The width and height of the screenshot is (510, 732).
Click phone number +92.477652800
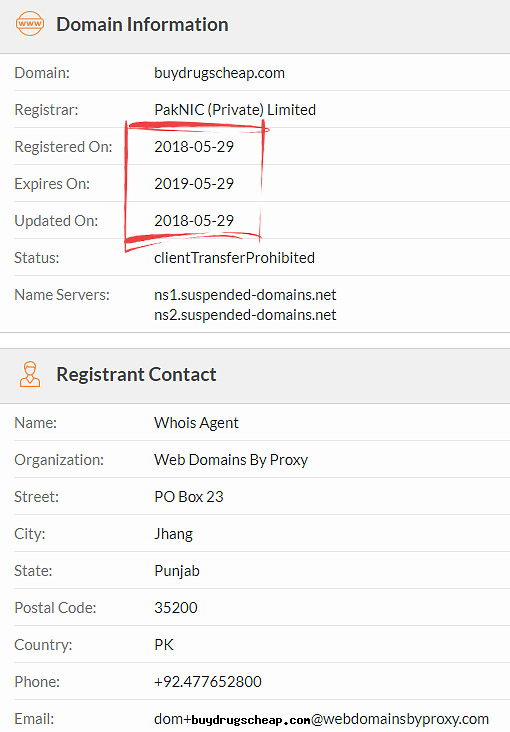pyautogui.click(x=208, y=682)
